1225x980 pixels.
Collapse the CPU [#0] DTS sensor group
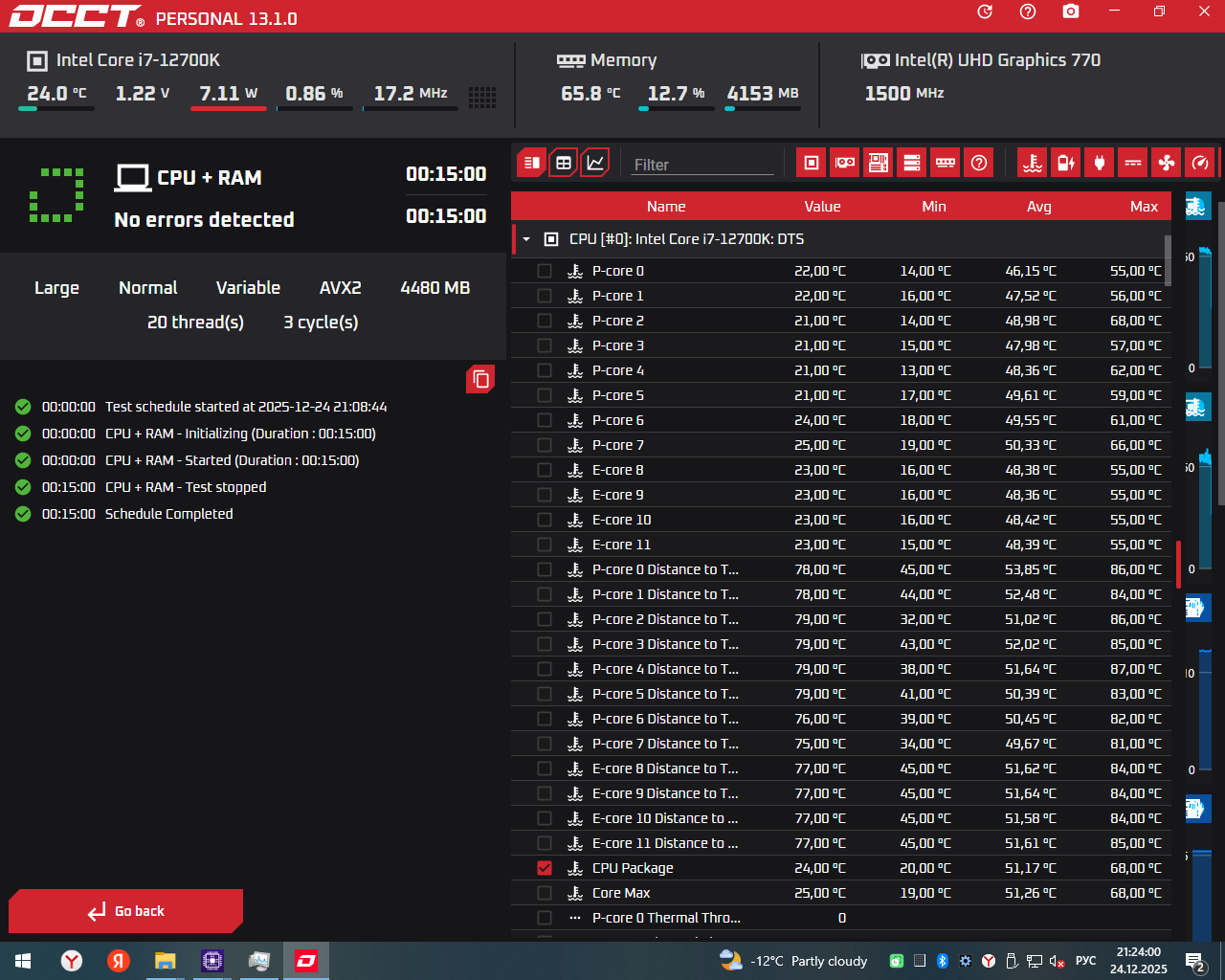(x=526, y=239)
